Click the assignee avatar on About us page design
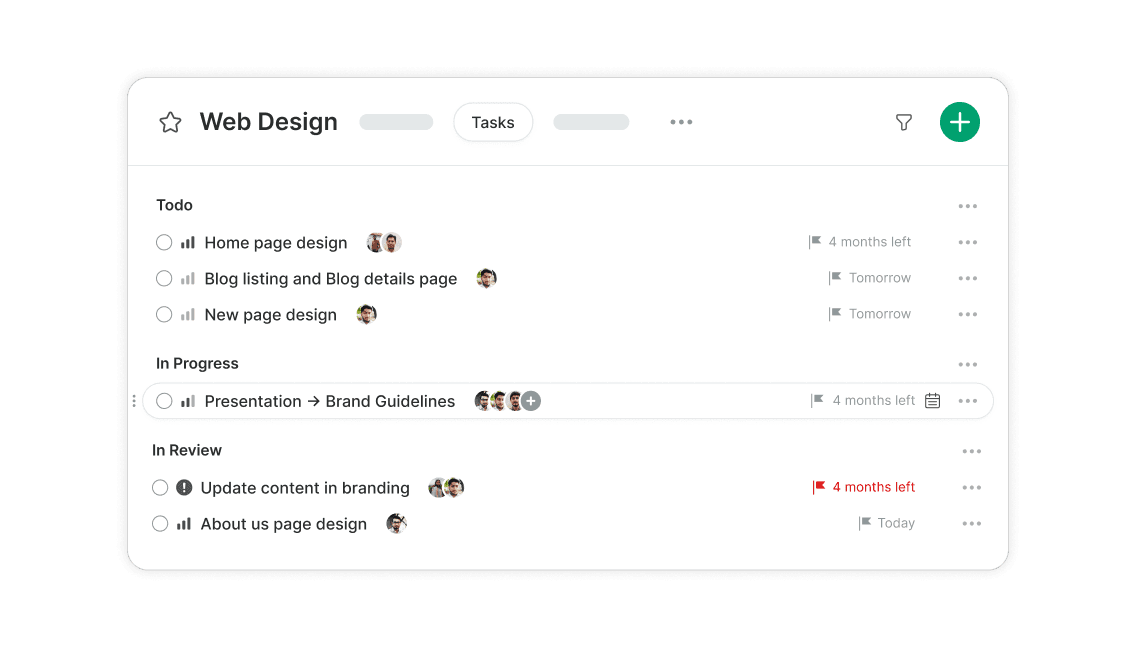This screenshot has width=1136, height=648. tap(396, 523)
